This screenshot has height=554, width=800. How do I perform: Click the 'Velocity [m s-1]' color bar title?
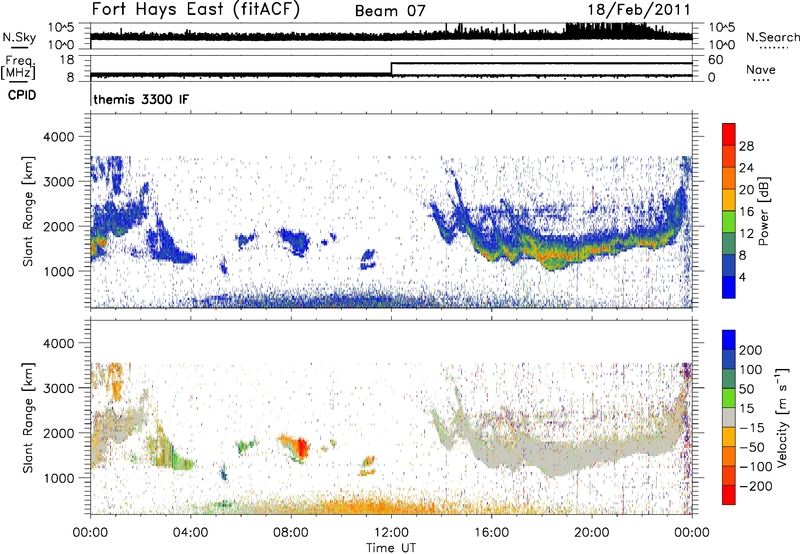coord(782,418)
